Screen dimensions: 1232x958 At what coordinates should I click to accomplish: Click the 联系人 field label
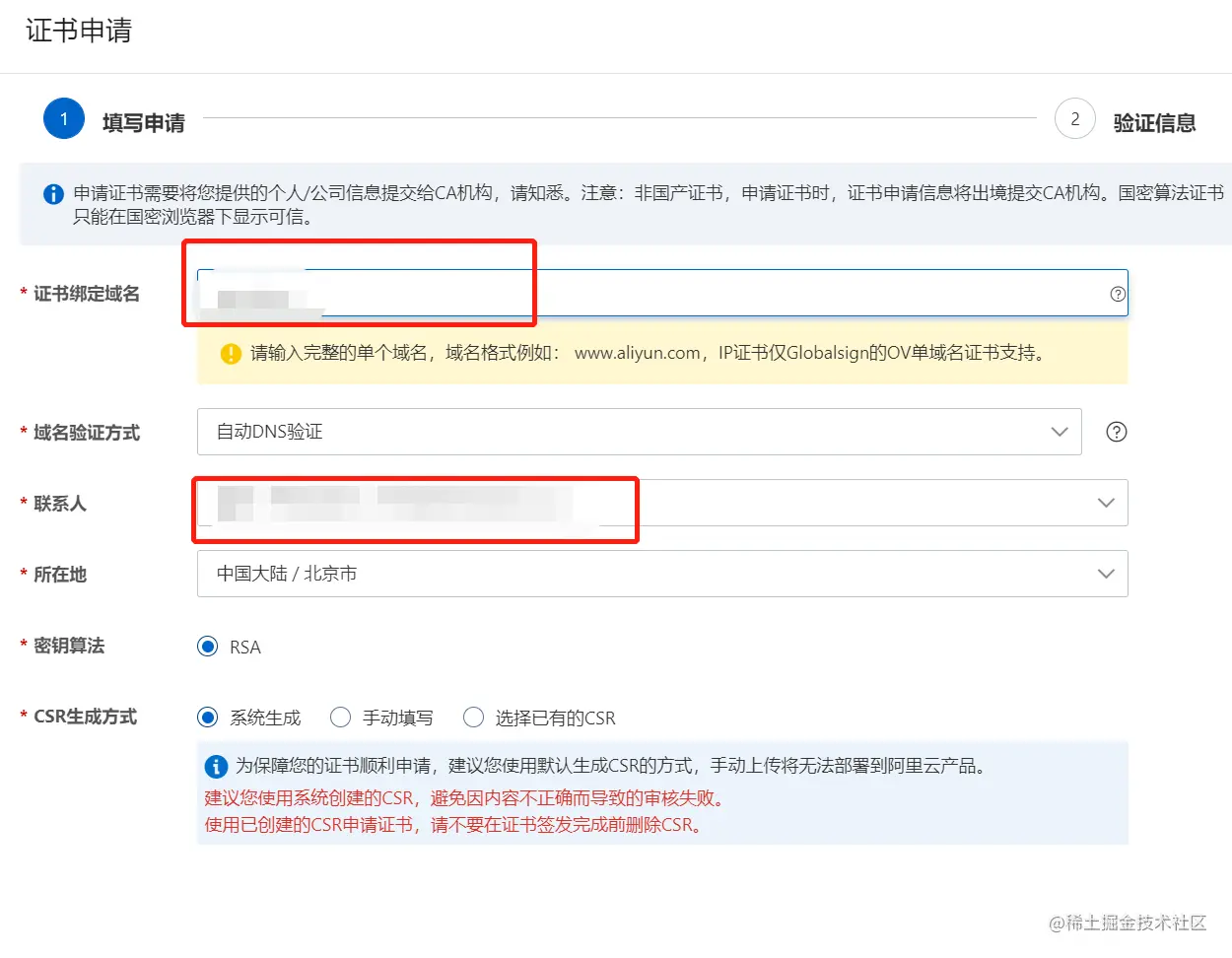(60, 504)
